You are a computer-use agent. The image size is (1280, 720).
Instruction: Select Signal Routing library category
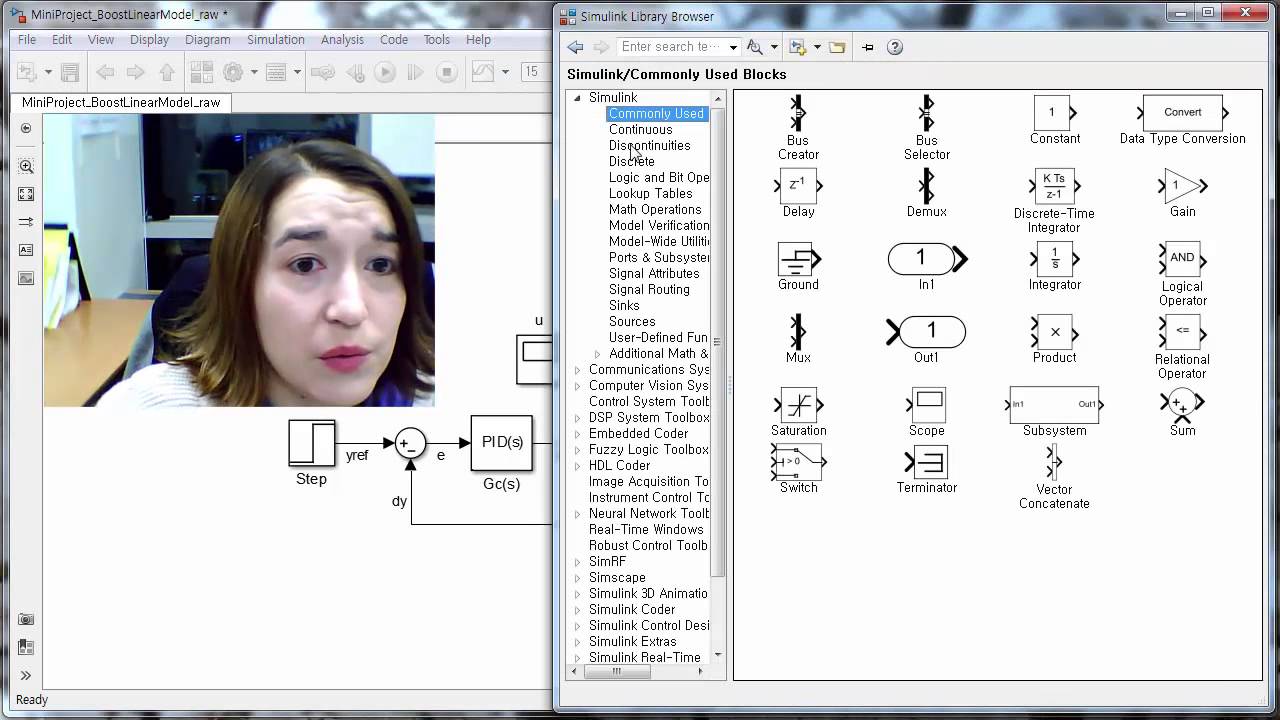tap(649, 290)
